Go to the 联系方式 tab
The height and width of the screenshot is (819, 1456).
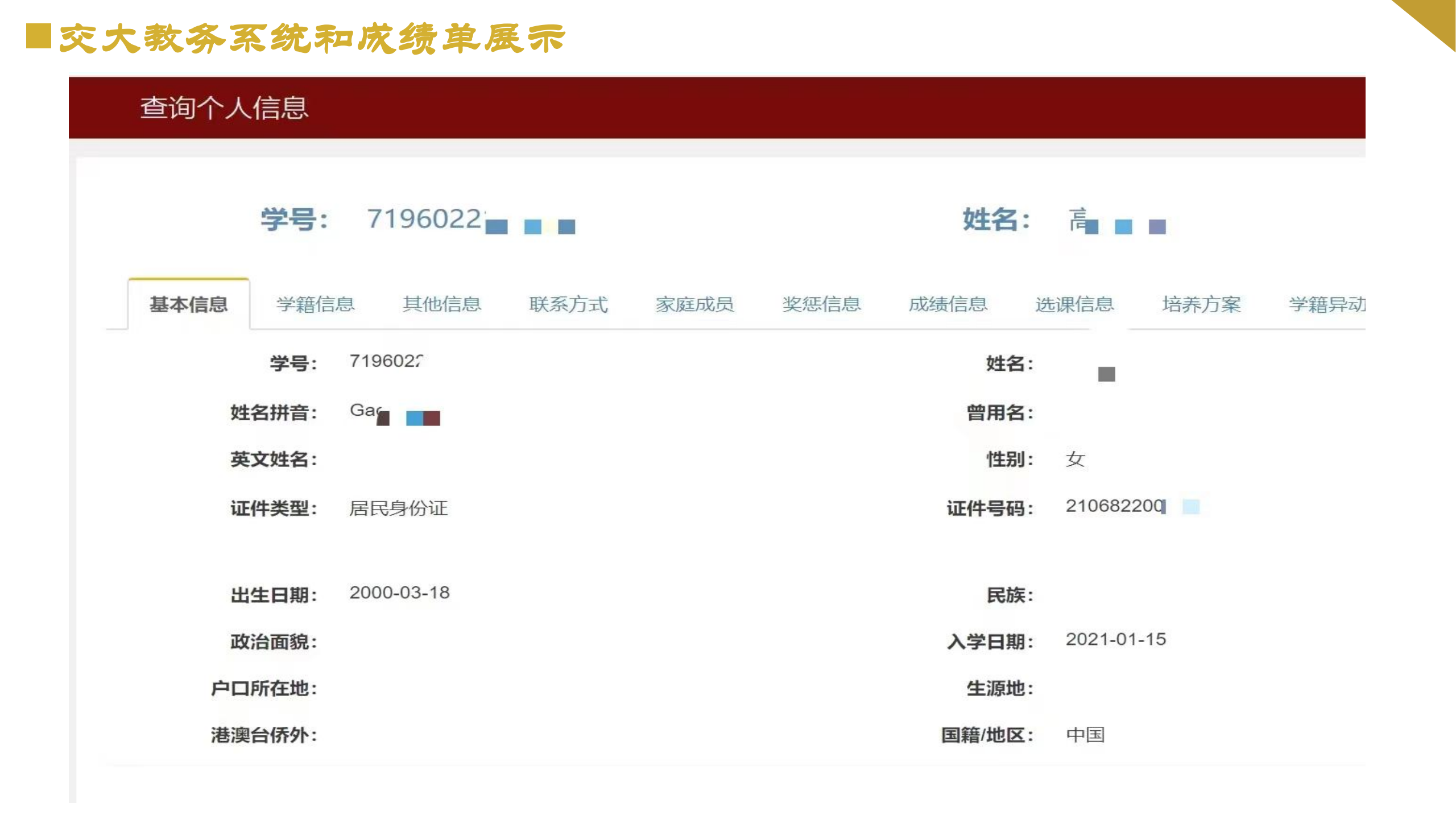[x=569, y=304]
